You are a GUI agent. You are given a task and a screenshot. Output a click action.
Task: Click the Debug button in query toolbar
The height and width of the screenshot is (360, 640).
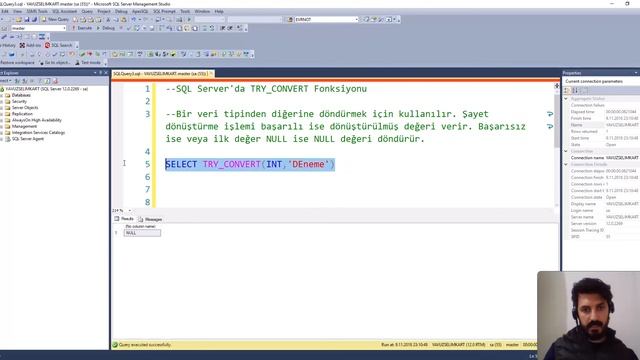[x=106, y=28]
